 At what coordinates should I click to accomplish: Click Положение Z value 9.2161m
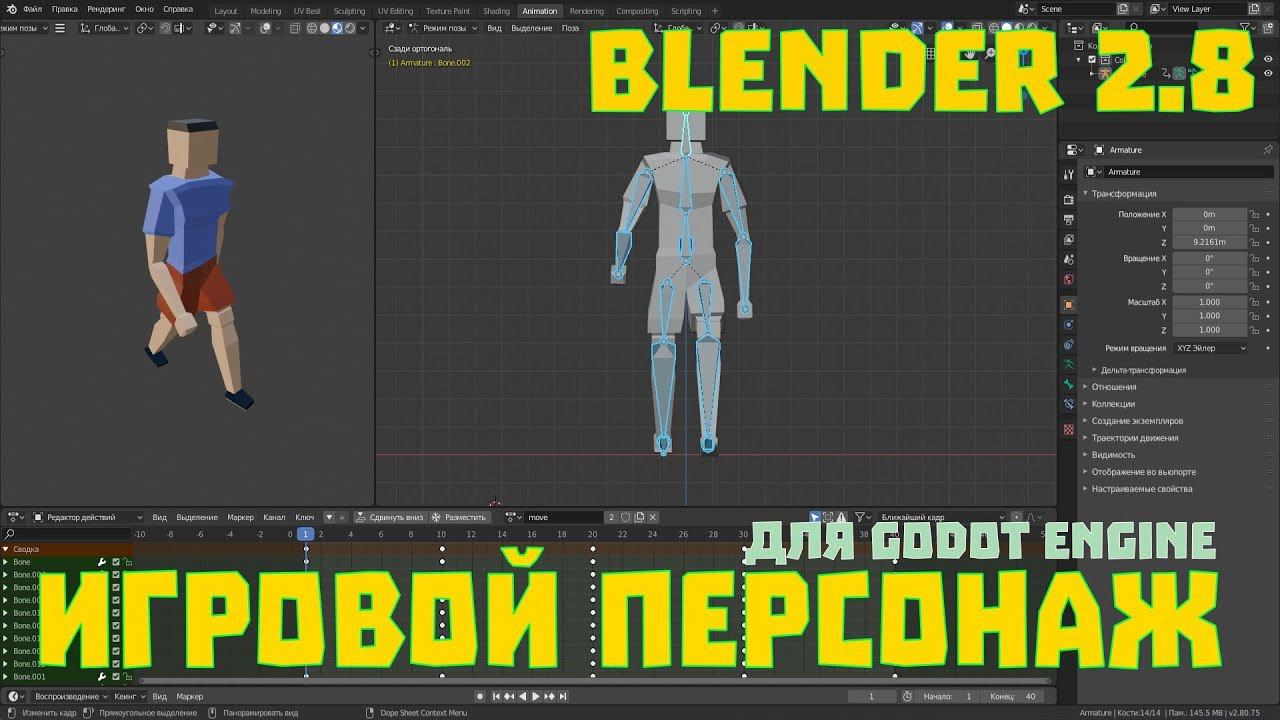click(1210, 242)
